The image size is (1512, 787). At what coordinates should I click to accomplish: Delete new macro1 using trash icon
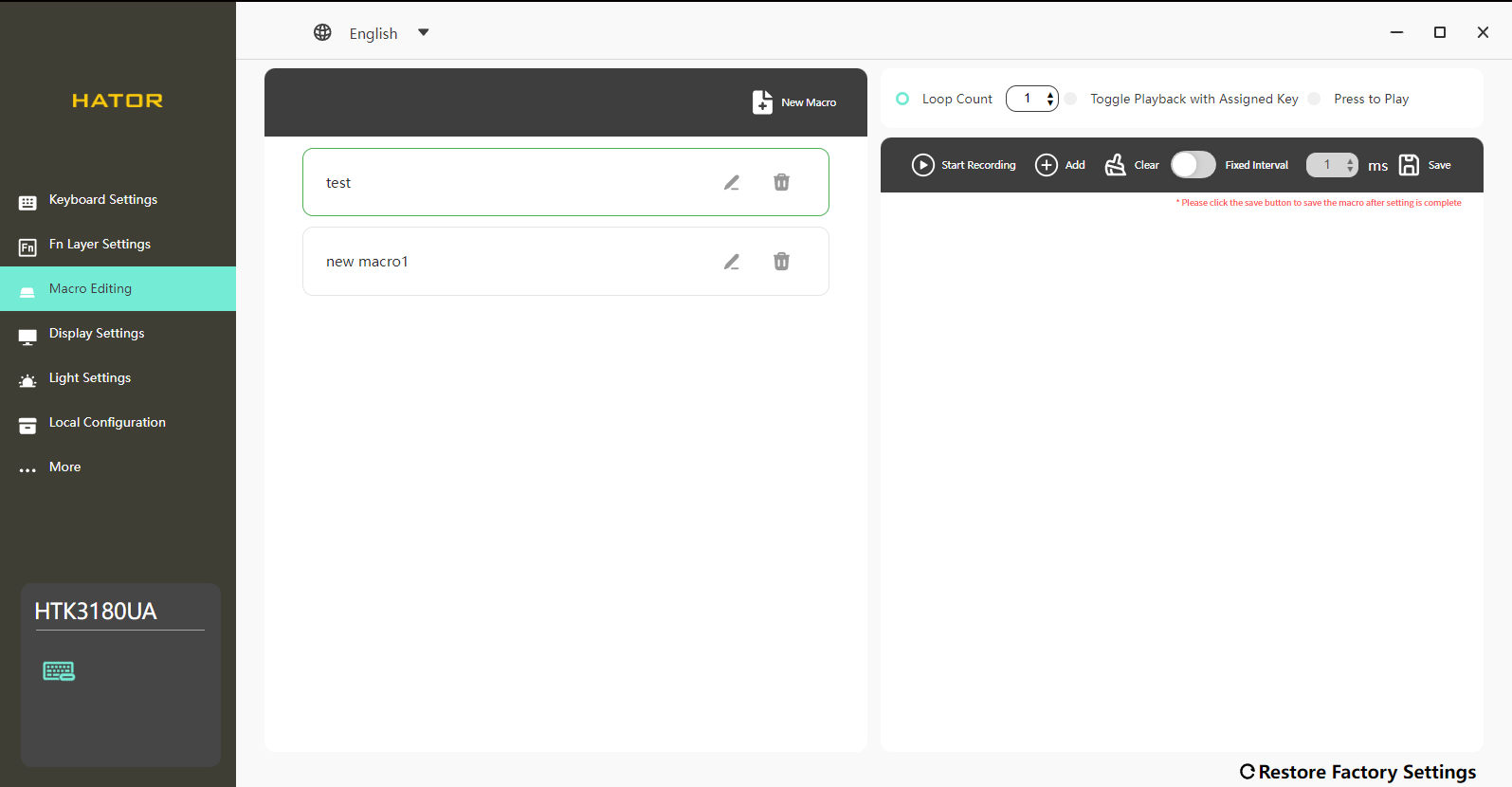[781, 262]
